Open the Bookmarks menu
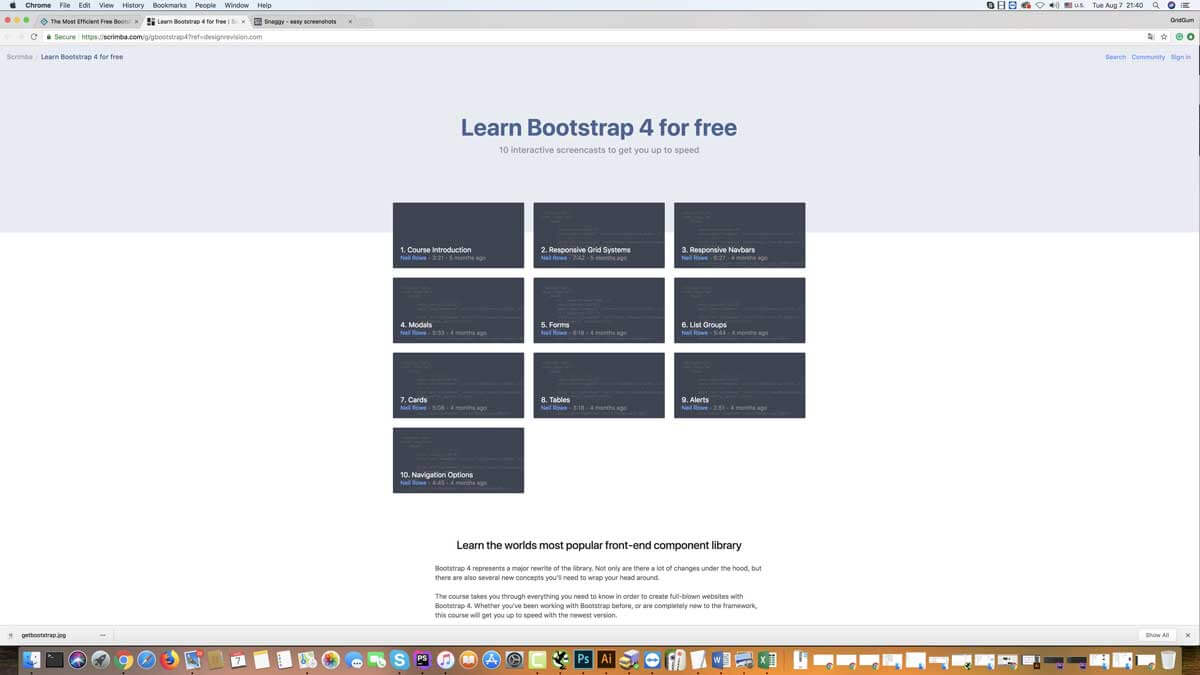Image resolution: width=1200 pixels, height=675 pixels. pyautogui.click(x=170, y=5)
